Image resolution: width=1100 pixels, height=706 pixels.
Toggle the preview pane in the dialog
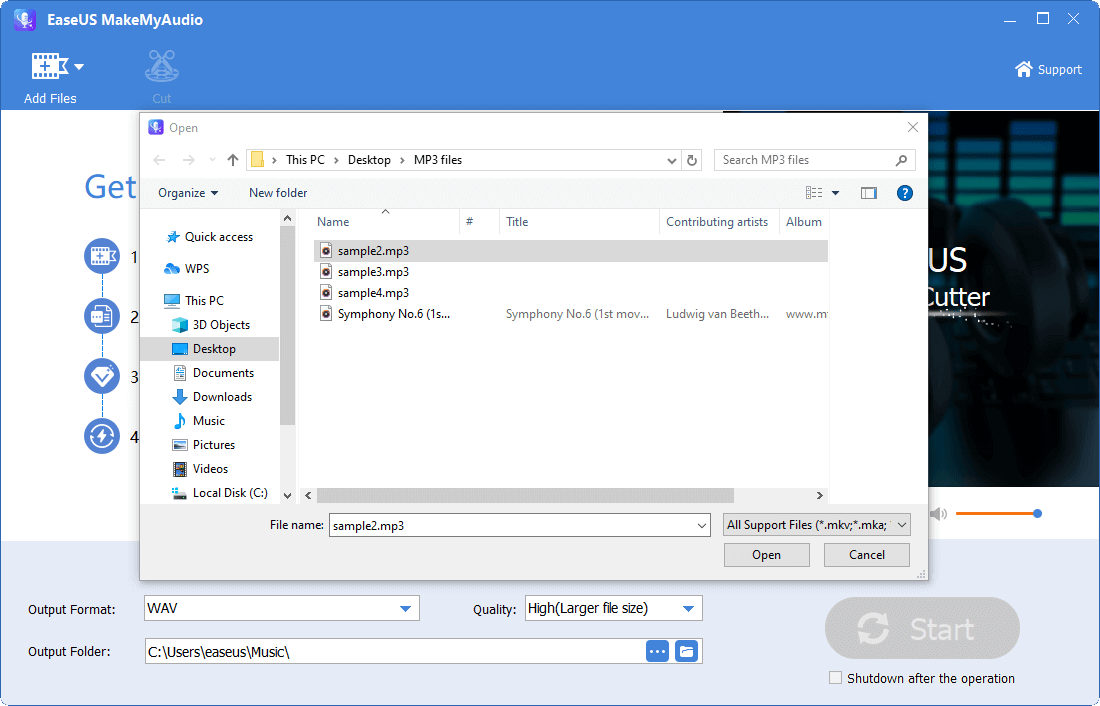(868, 192)
